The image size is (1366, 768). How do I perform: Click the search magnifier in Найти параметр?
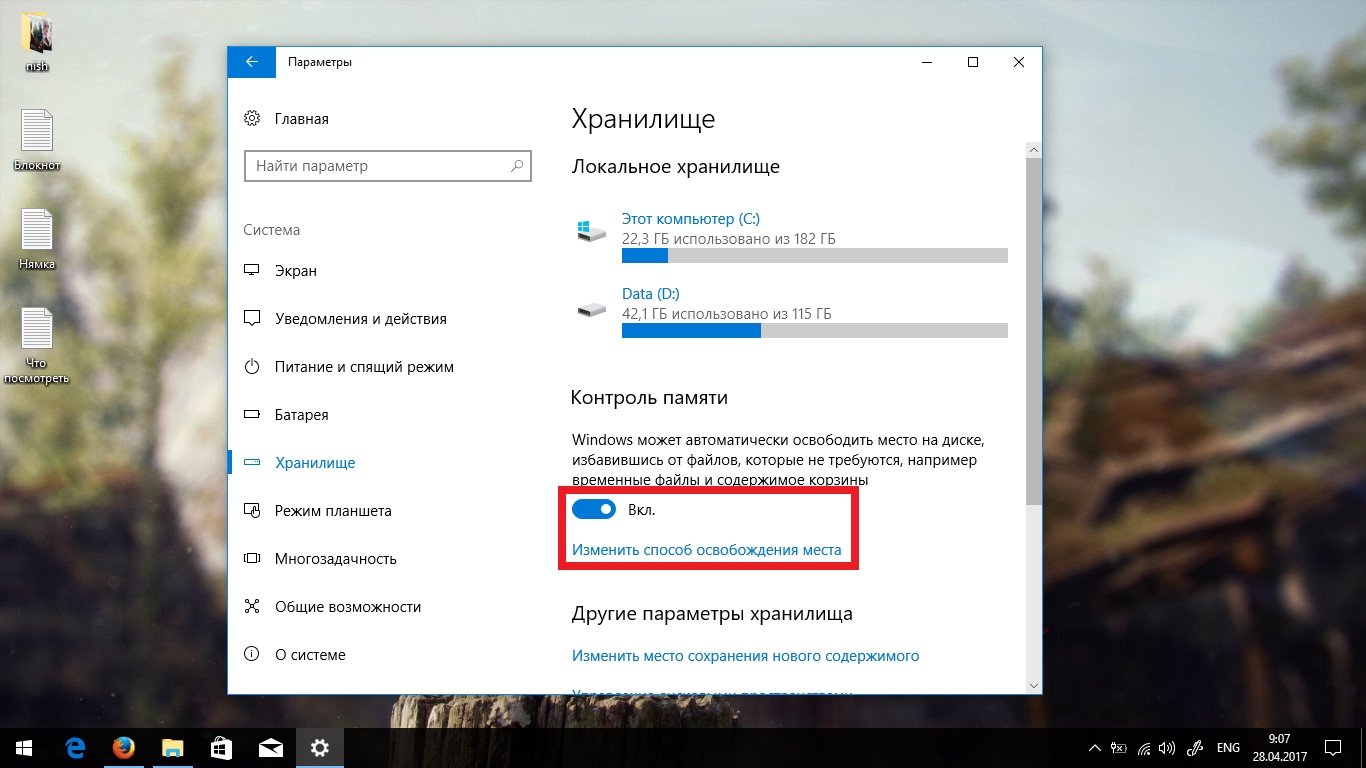517,166
